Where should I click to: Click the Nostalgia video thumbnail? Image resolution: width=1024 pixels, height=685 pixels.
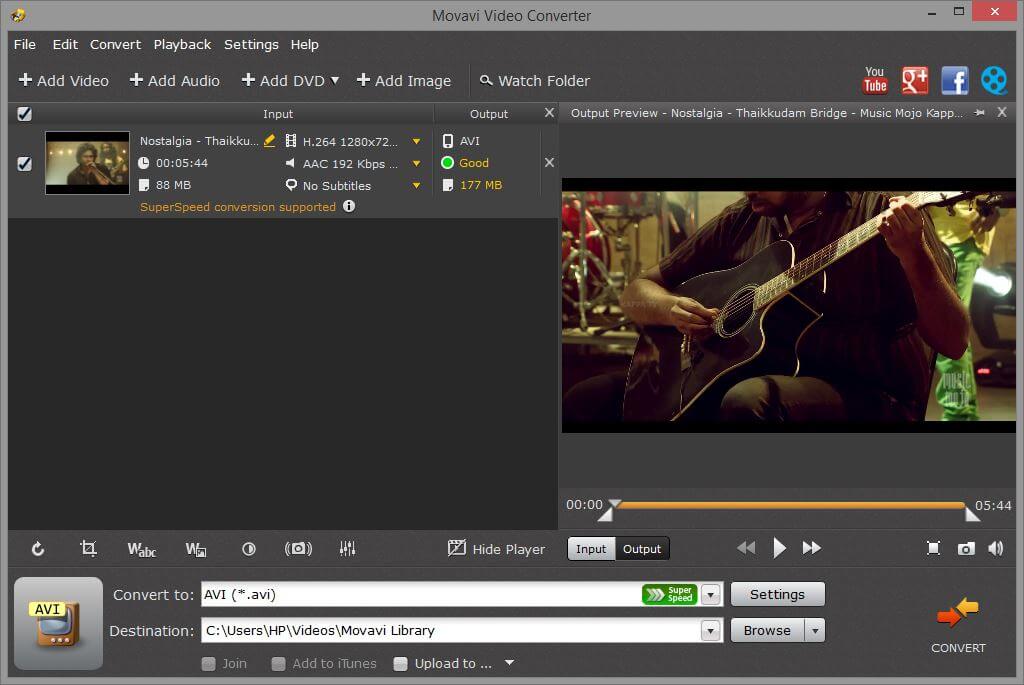[87, 163]
